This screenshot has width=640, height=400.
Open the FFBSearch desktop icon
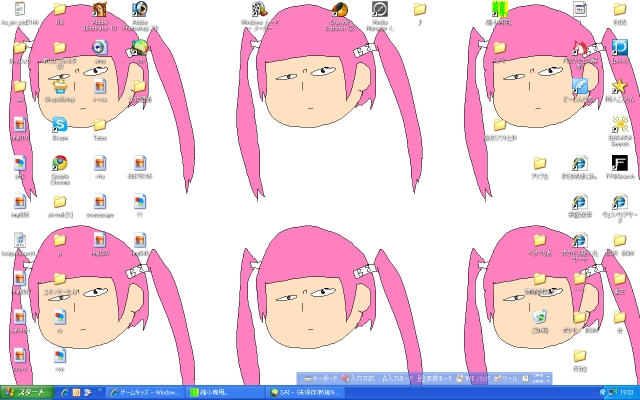tap(619, 164)
